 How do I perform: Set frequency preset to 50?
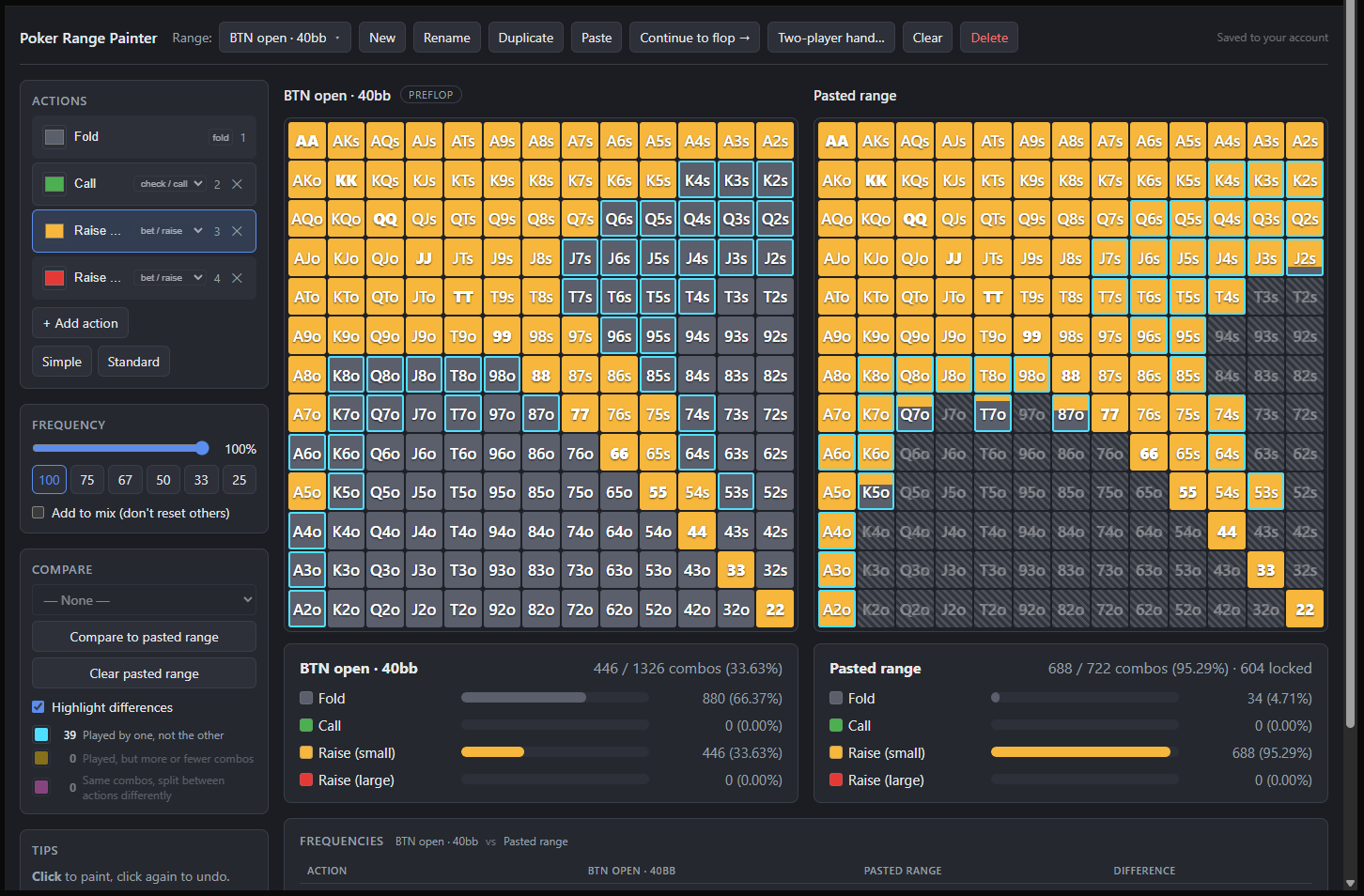163,480
